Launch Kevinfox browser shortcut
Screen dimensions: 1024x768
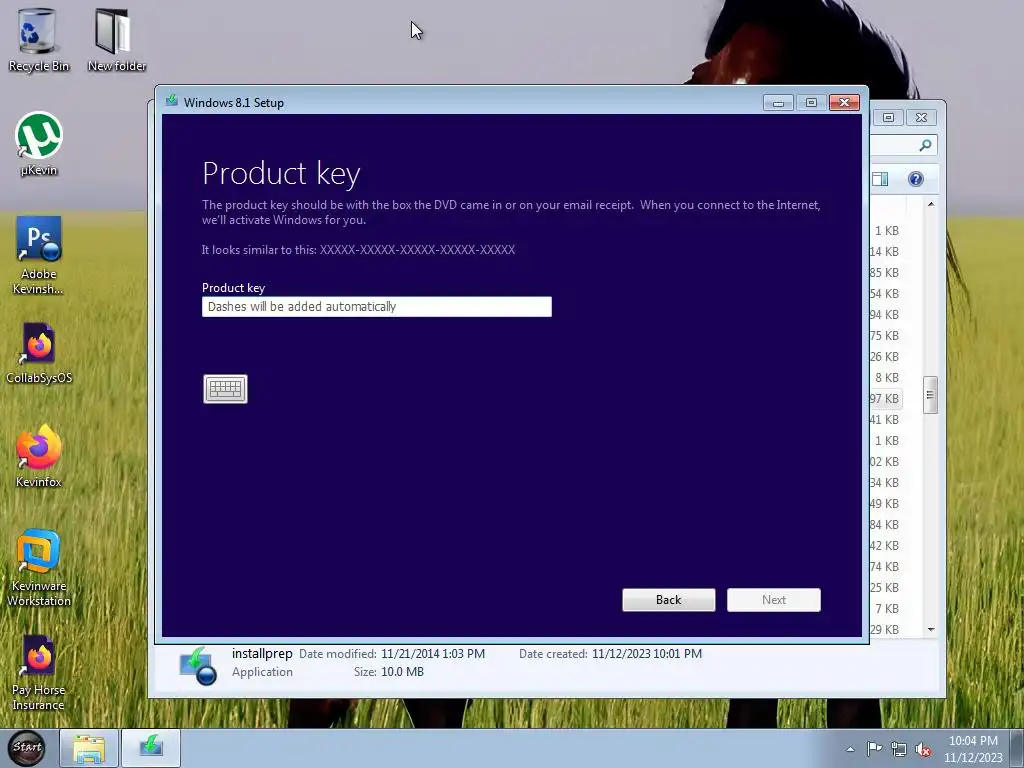pos(39,456)
